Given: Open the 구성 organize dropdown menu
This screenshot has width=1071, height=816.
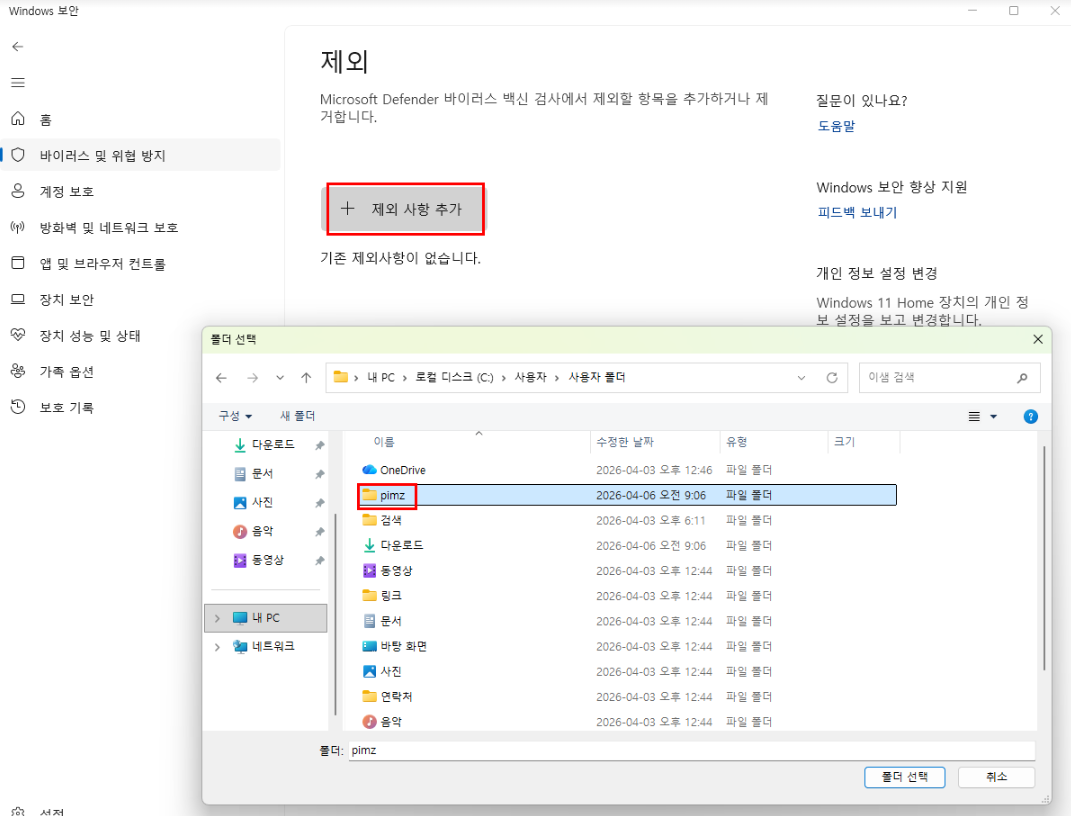Looking at the screenshot, I should pyautogui.click(x=235, y=416).
